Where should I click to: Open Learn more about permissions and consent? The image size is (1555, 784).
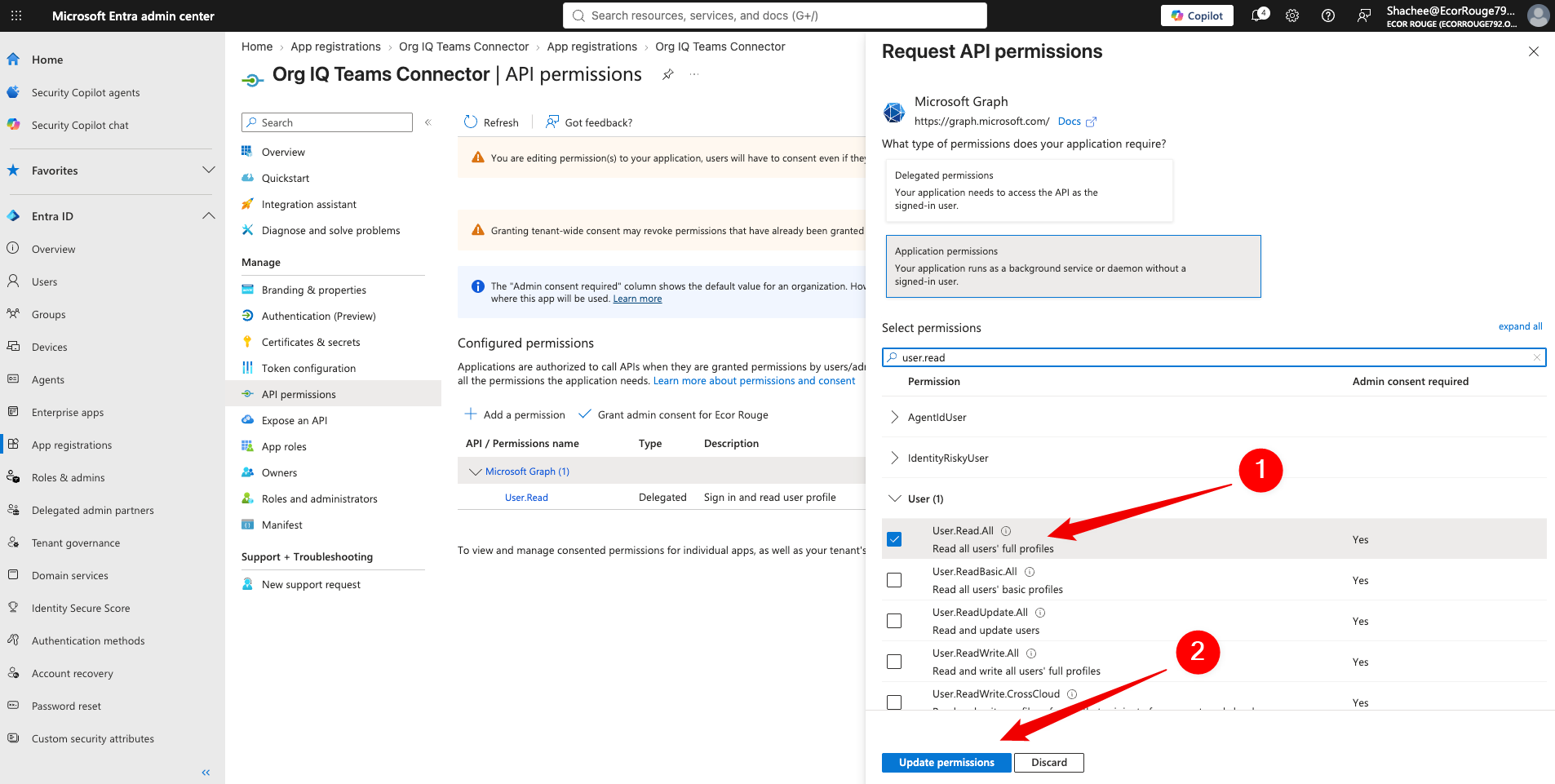pyautogui.click(x=754, y=381)
